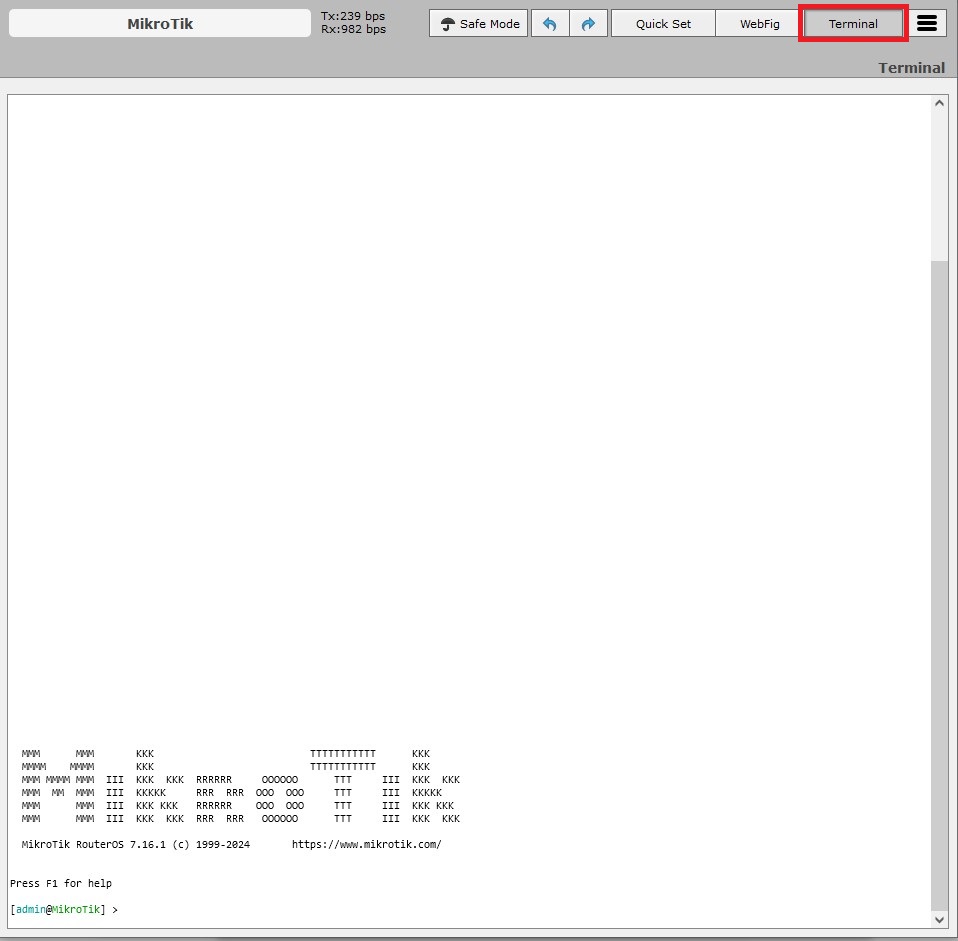The height and width of the screenshot is (941, 958).
Task: Click the admin username in prompt
Action: [30, 910]
